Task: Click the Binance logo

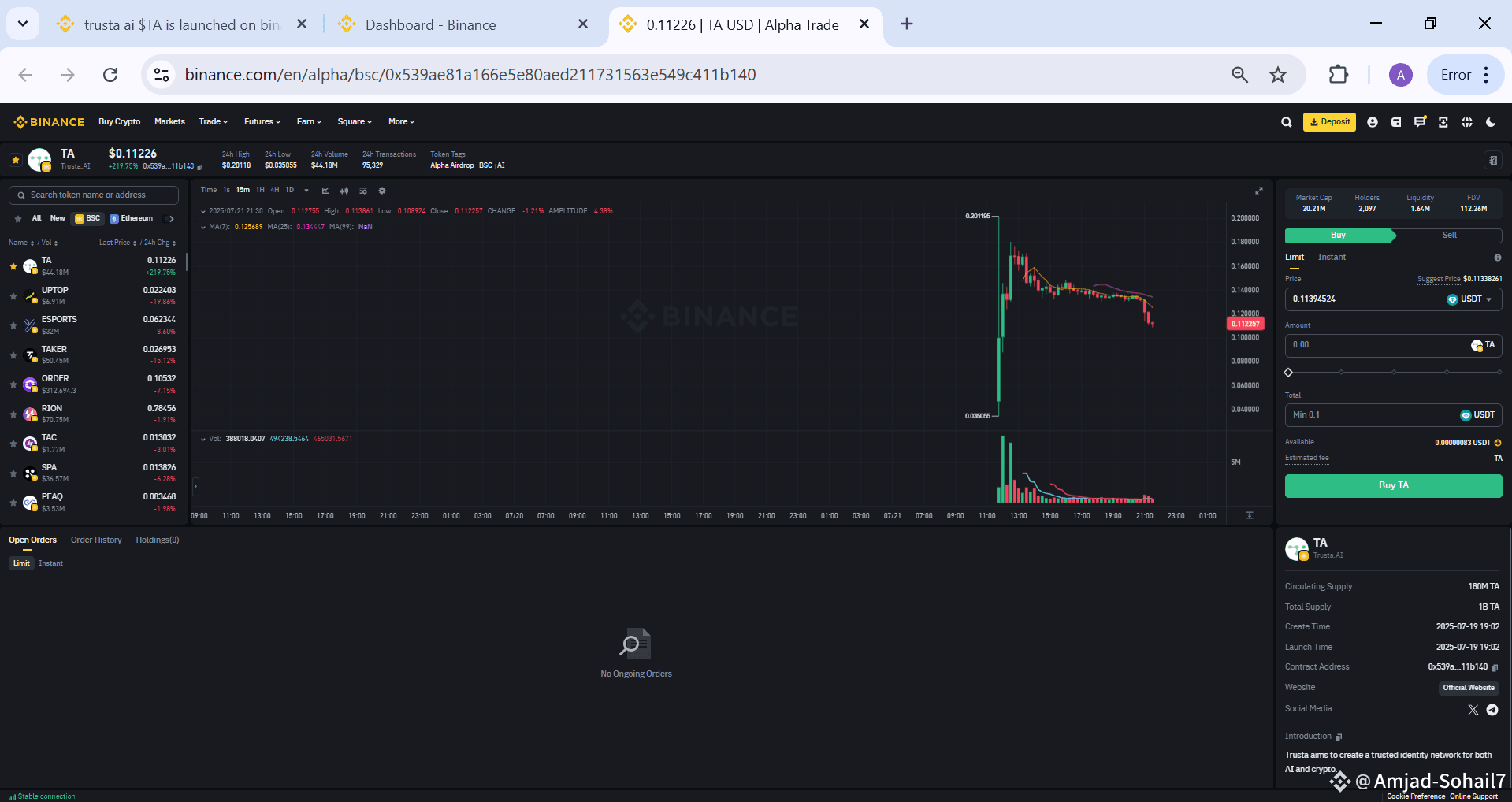Action: point(49,122)
